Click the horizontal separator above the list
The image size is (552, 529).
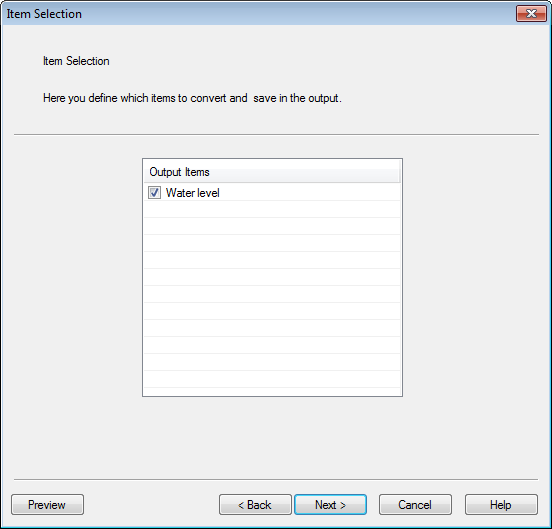(276, 134)
